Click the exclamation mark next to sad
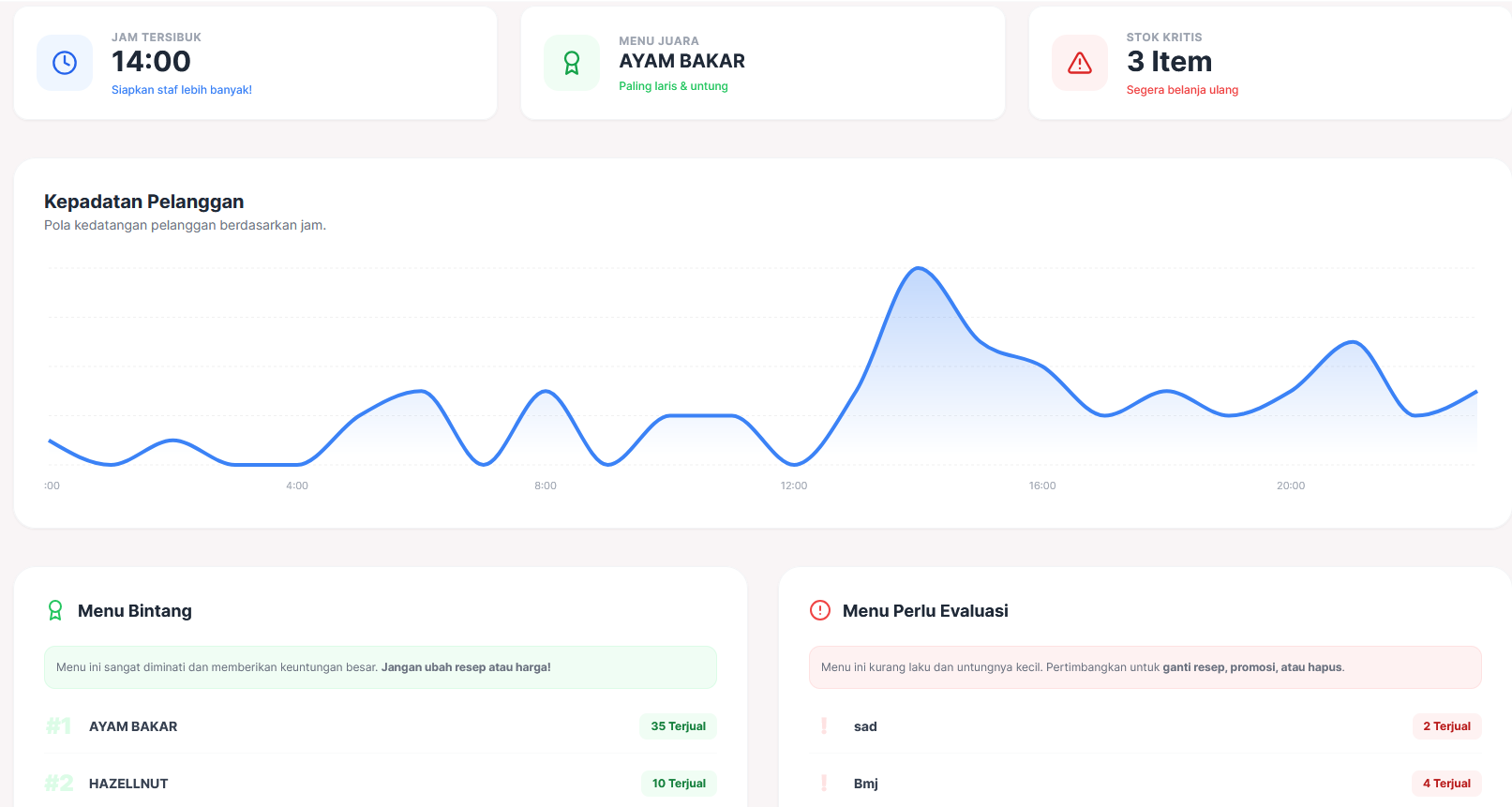Image resolution: width=1512 pixels, height=807 pixels. pos(824,726)
